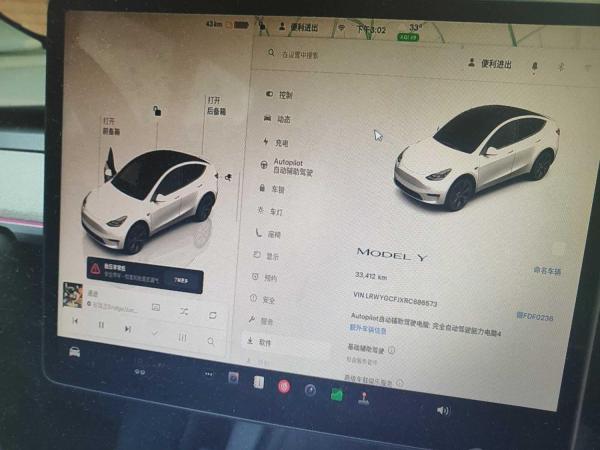Open Autopilot 自动辅助驾驶 settings
This screenshot has width=600, height=450.
tap(287, 167)
